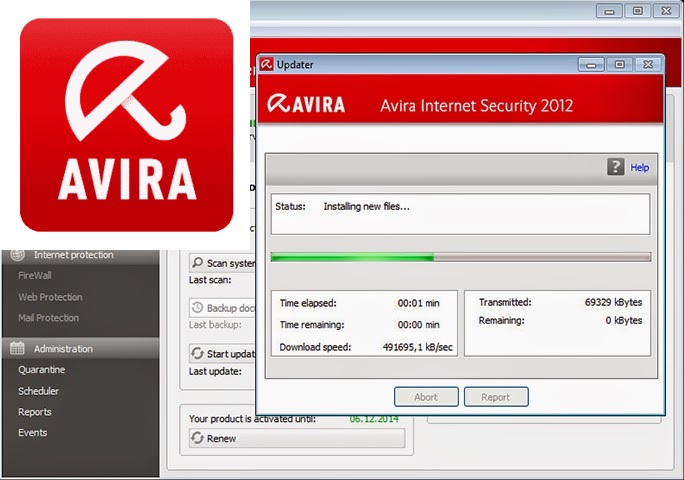Open the Administration section

pos(80,348)
